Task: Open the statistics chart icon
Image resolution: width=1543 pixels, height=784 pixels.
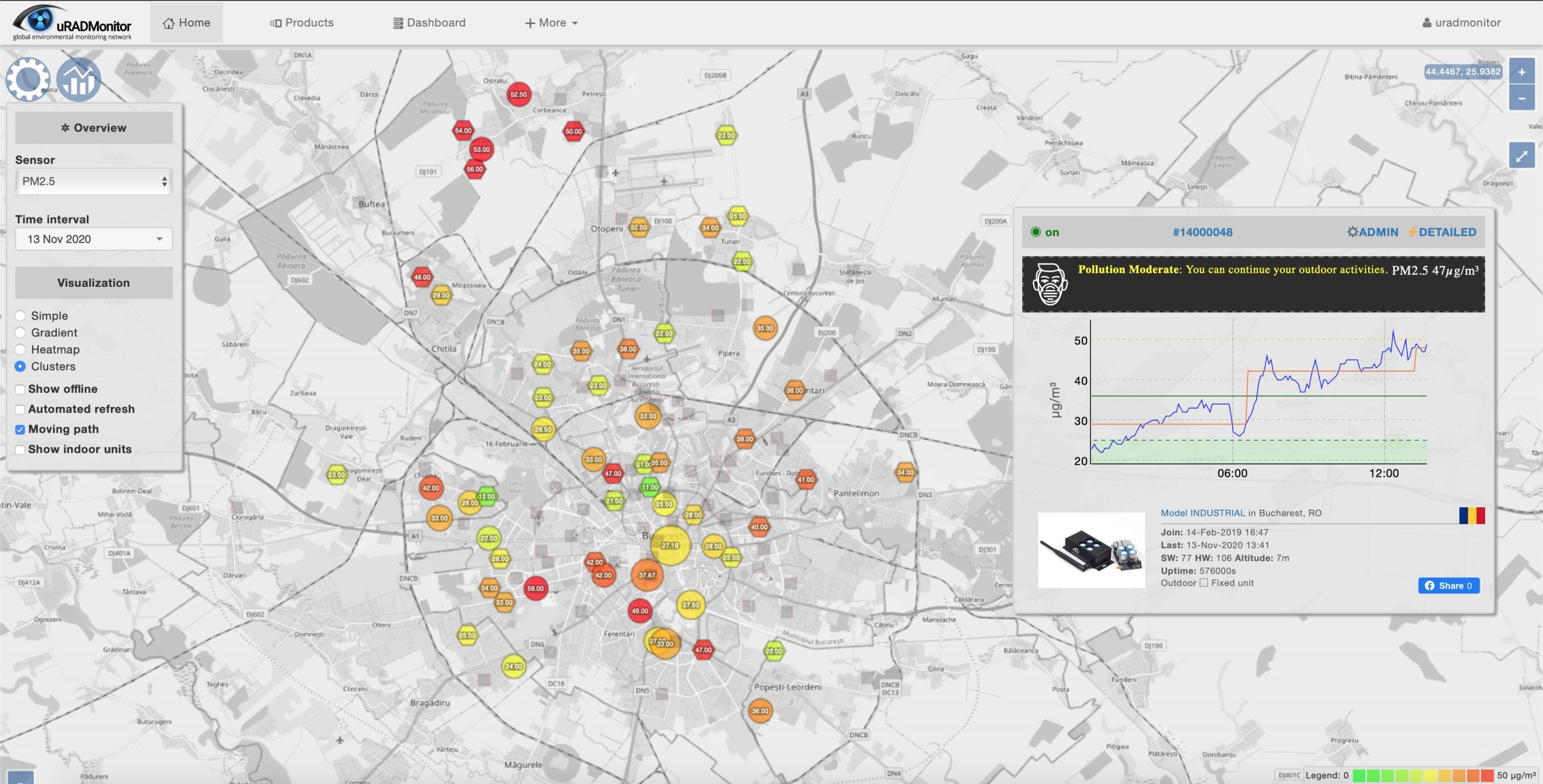Action: click(x=78, y=79)
